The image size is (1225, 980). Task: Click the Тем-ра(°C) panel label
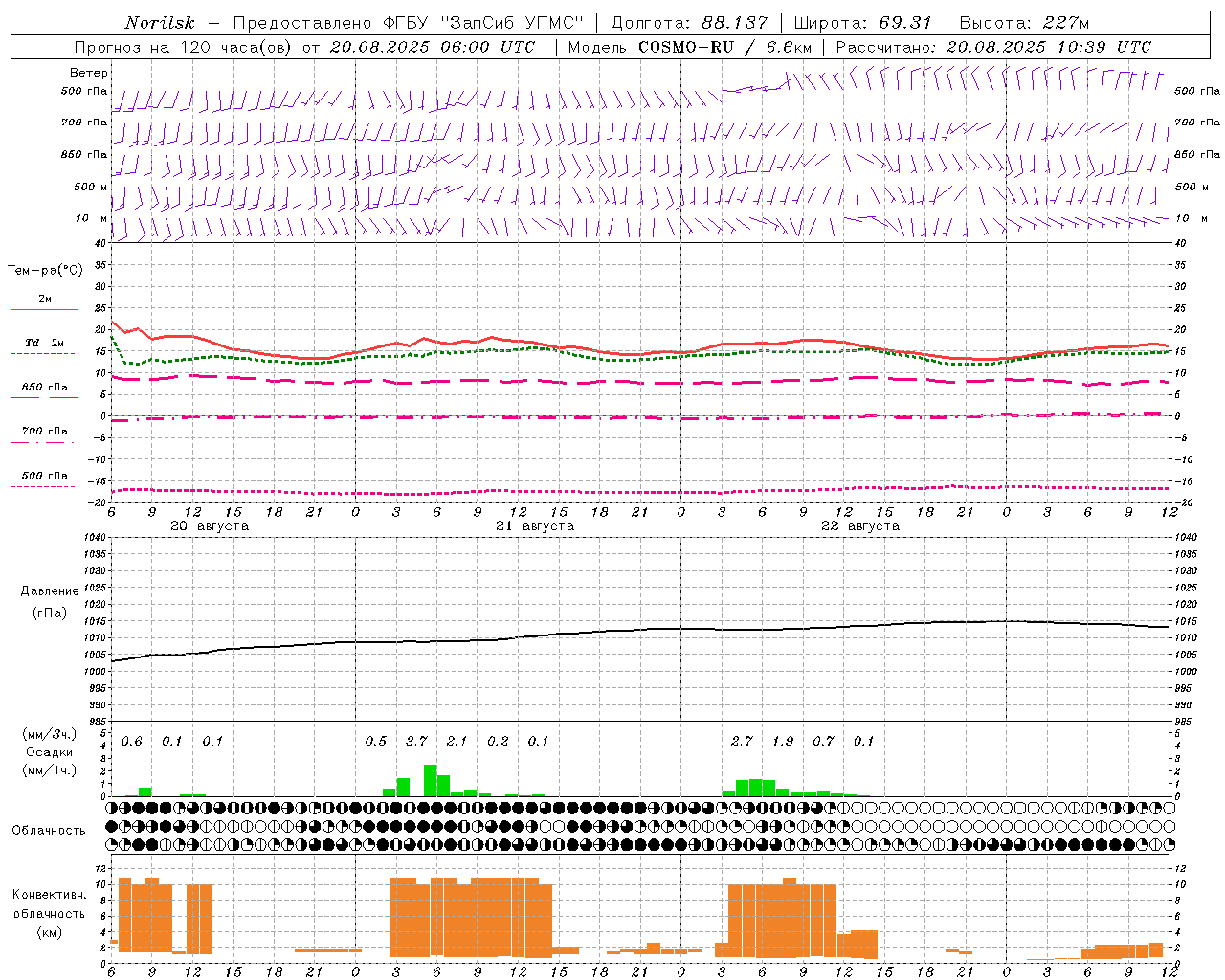pyautogui.click(x=45, y=271)
